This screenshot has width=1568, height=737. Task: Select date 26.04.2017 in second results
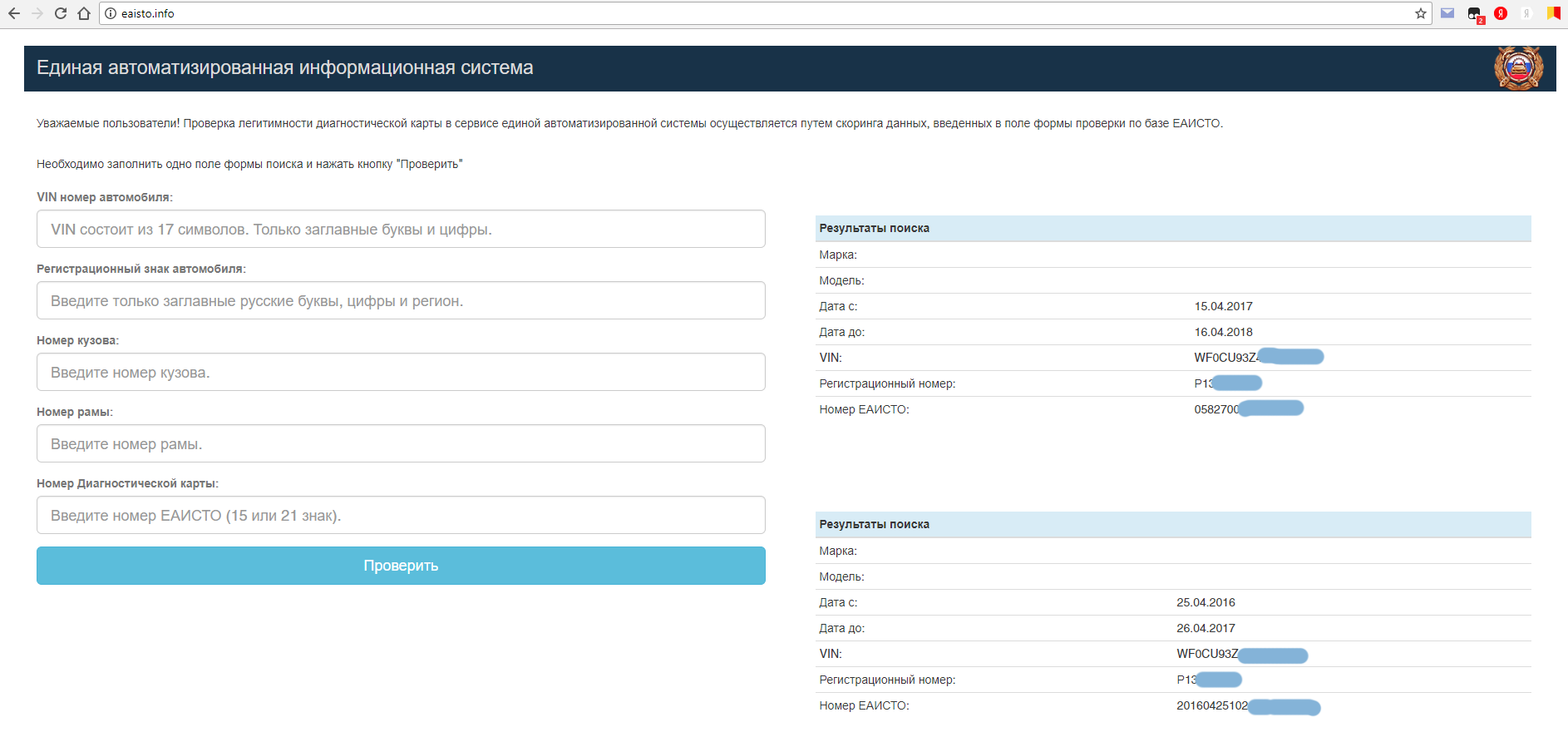[x=1206, y=628]
